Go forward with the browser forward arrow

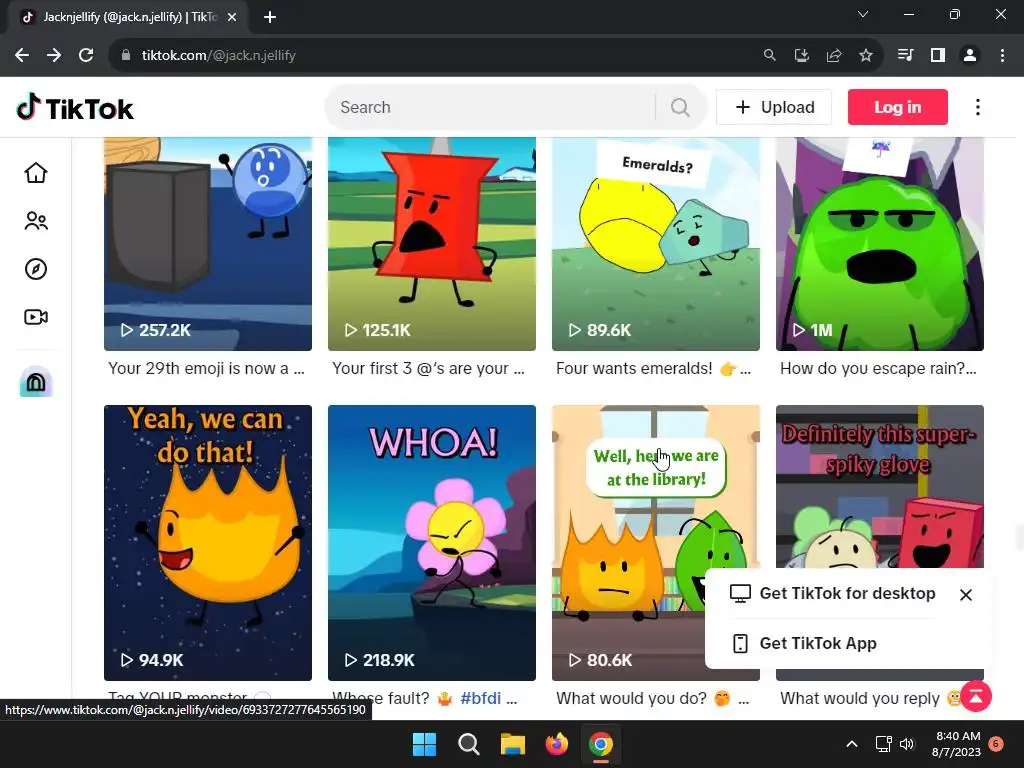tap(54, 56)
